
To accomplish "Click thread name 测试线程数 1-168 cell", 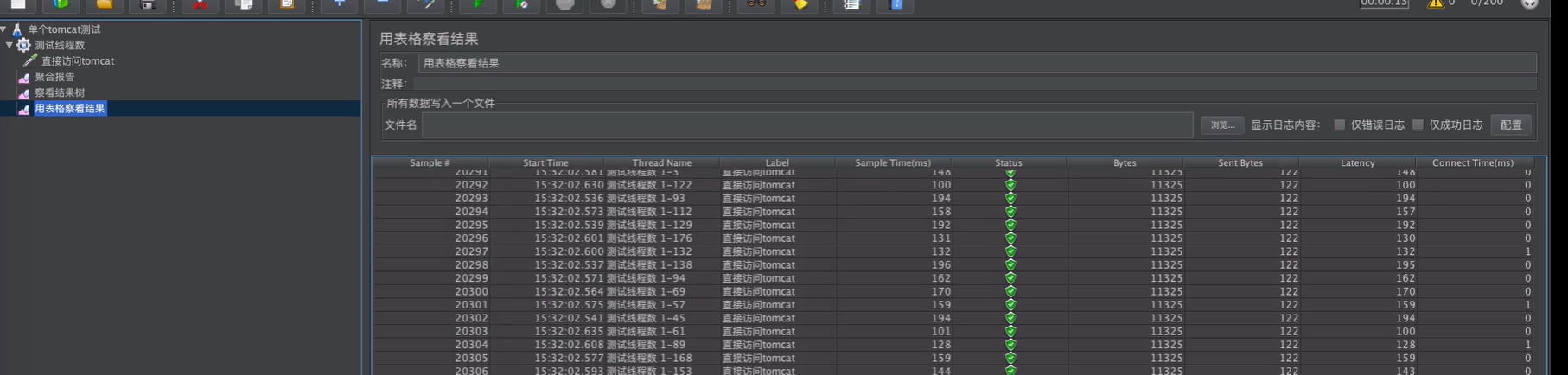I will (662, 359).
